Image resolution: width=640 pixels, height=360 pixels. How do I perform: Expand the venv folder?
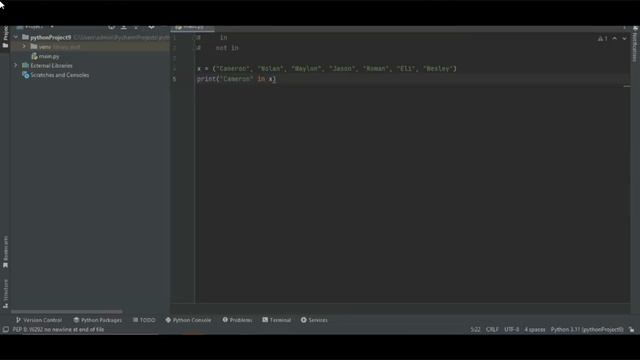click(24, 47)
